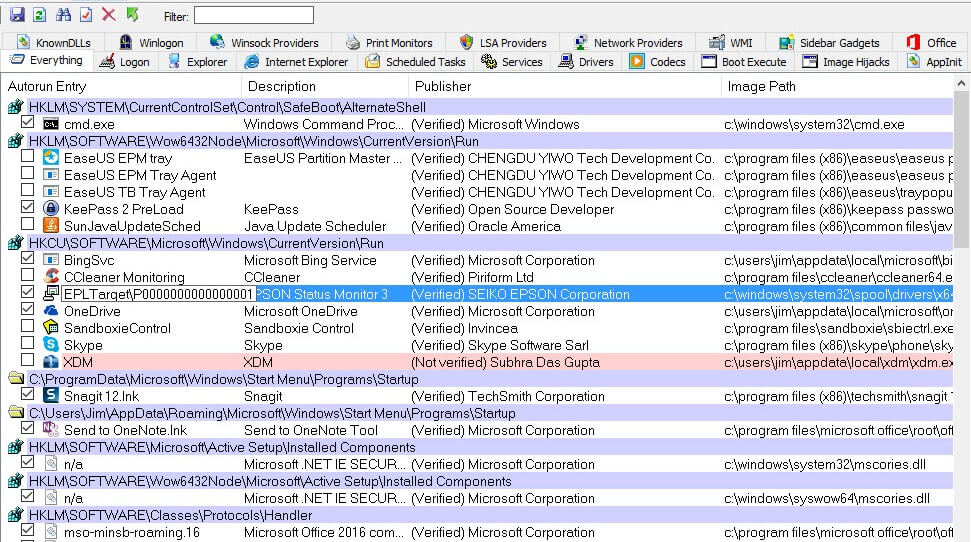Open the AppInit tab
This screenshot has width=971, height=542.
(934, 62)
